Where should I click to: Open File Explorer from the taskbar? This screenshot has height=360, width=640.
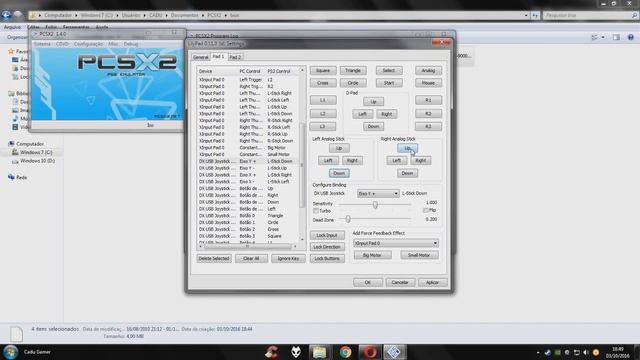pyautogui.click(x=320, y=352)
